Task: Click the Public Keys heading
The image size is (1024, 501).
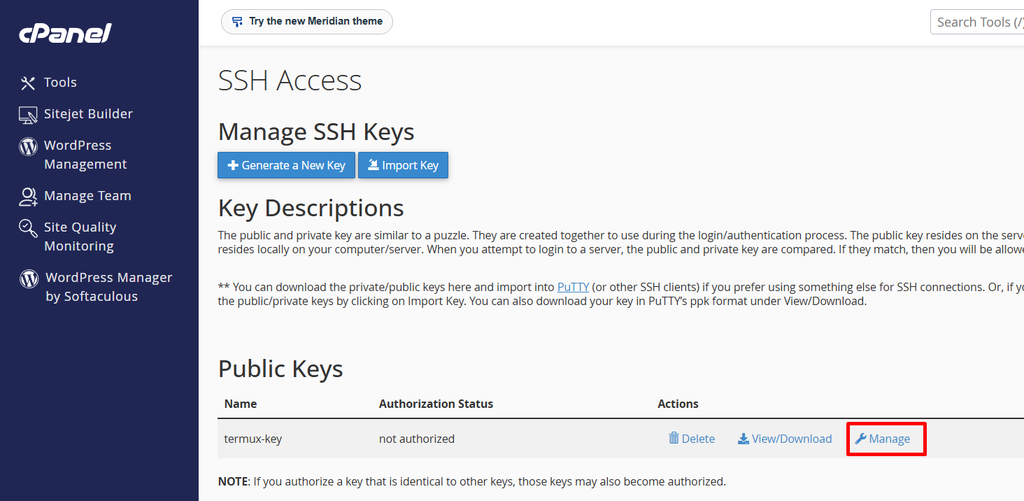Action: coord(281,369)
